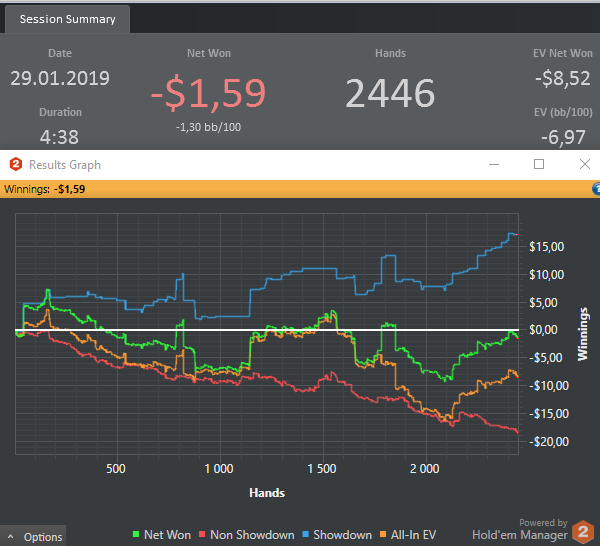Toggle the green Net Won legend swatch

[x=135, y=534]
